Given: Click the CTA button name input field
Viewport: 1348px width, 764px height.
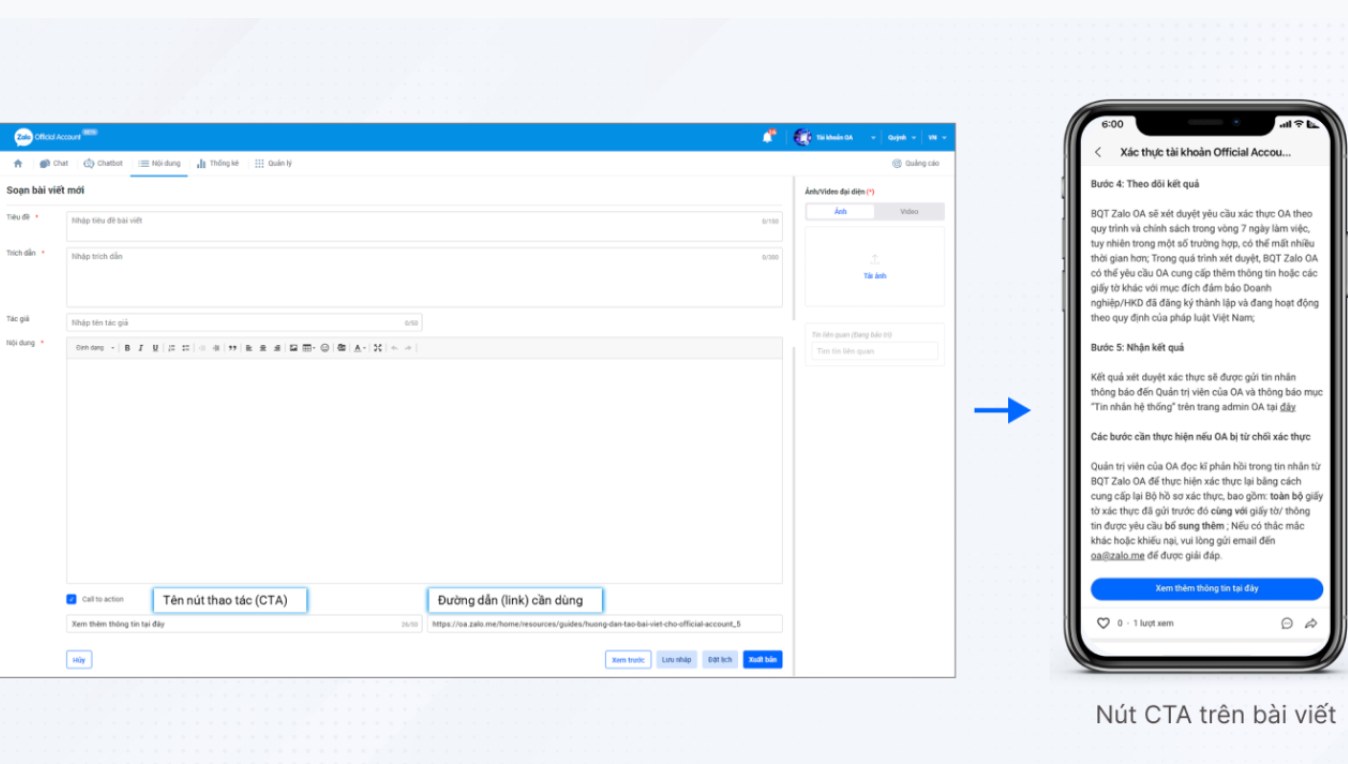Looking at the screenshot, I should tap(244, 624).
